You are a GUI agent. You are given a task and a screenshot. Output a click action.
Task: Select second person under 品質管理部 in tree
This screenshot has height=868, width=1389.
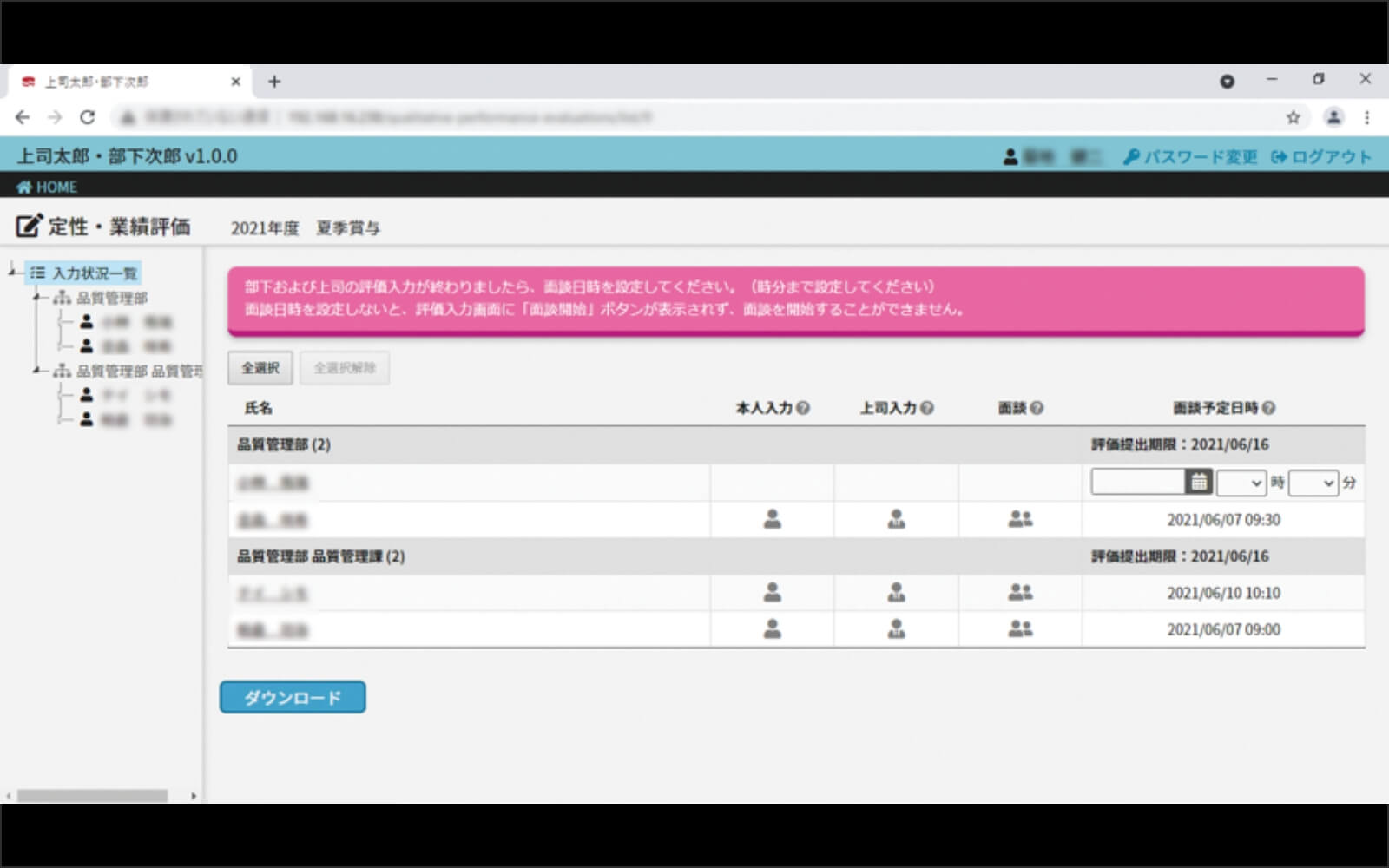(x=127, y=346)
